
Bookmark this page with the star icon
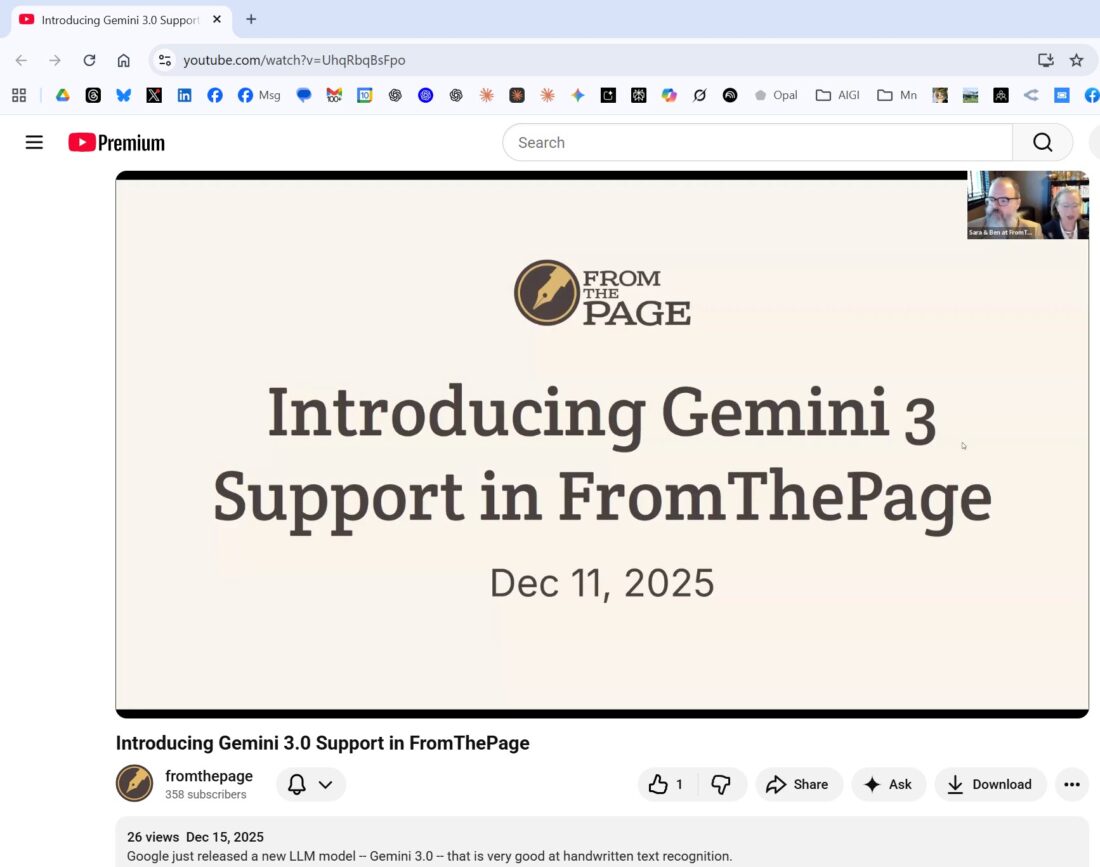point(1076,60)
